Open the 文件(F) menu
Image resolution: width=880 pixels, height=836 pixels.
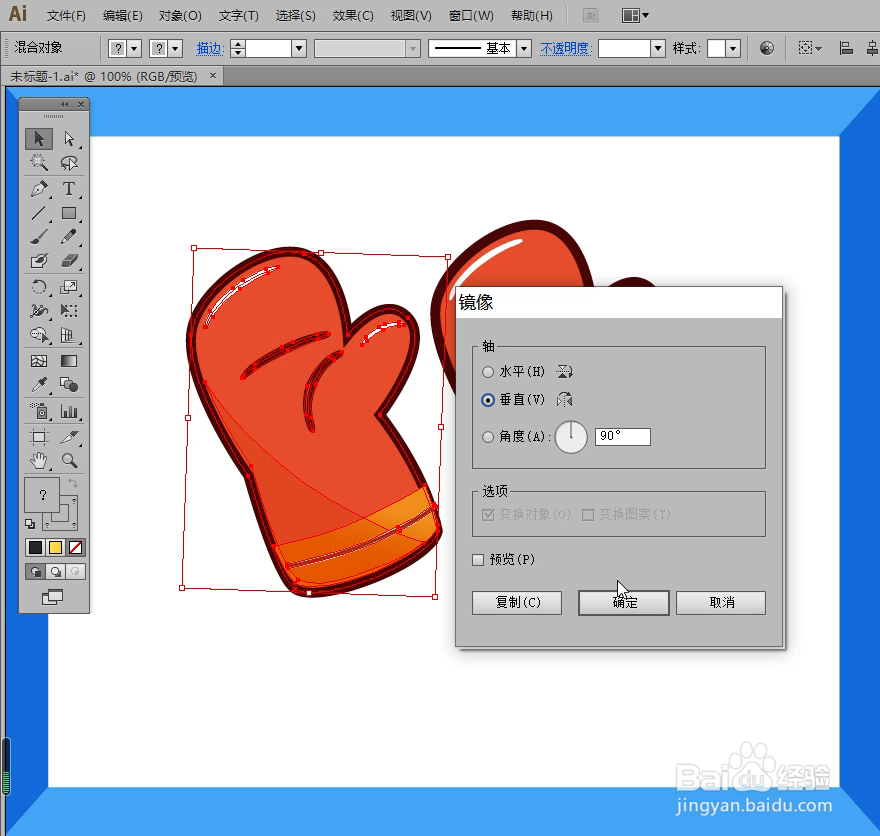point(66,16)
